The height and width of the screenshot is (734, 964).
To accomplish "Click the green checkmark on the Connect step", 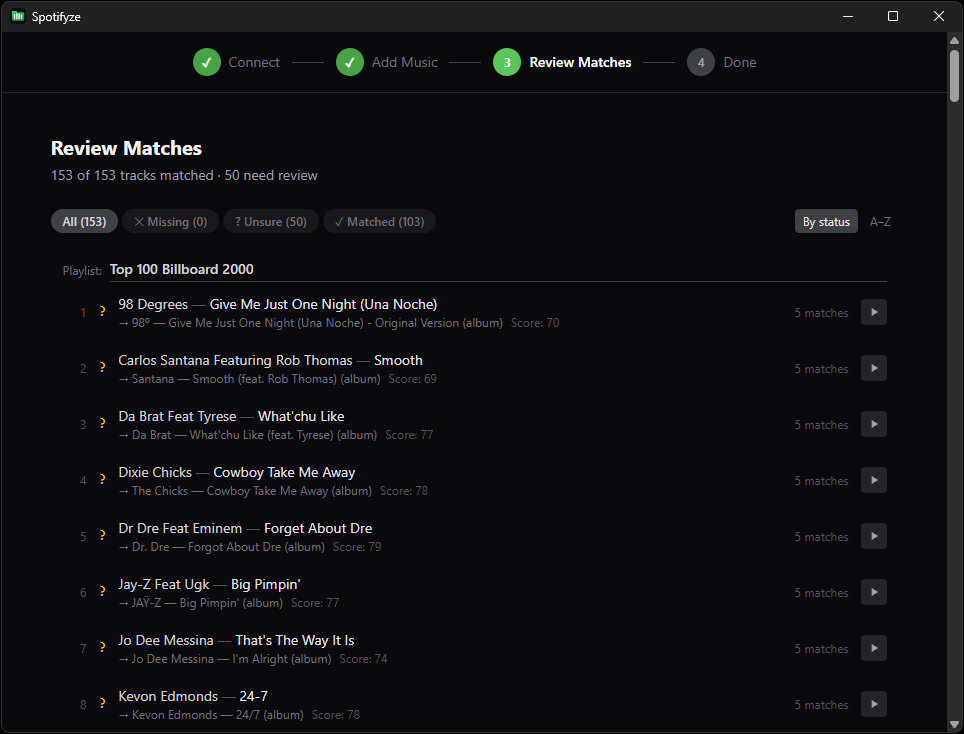I will tap(206, 62).
